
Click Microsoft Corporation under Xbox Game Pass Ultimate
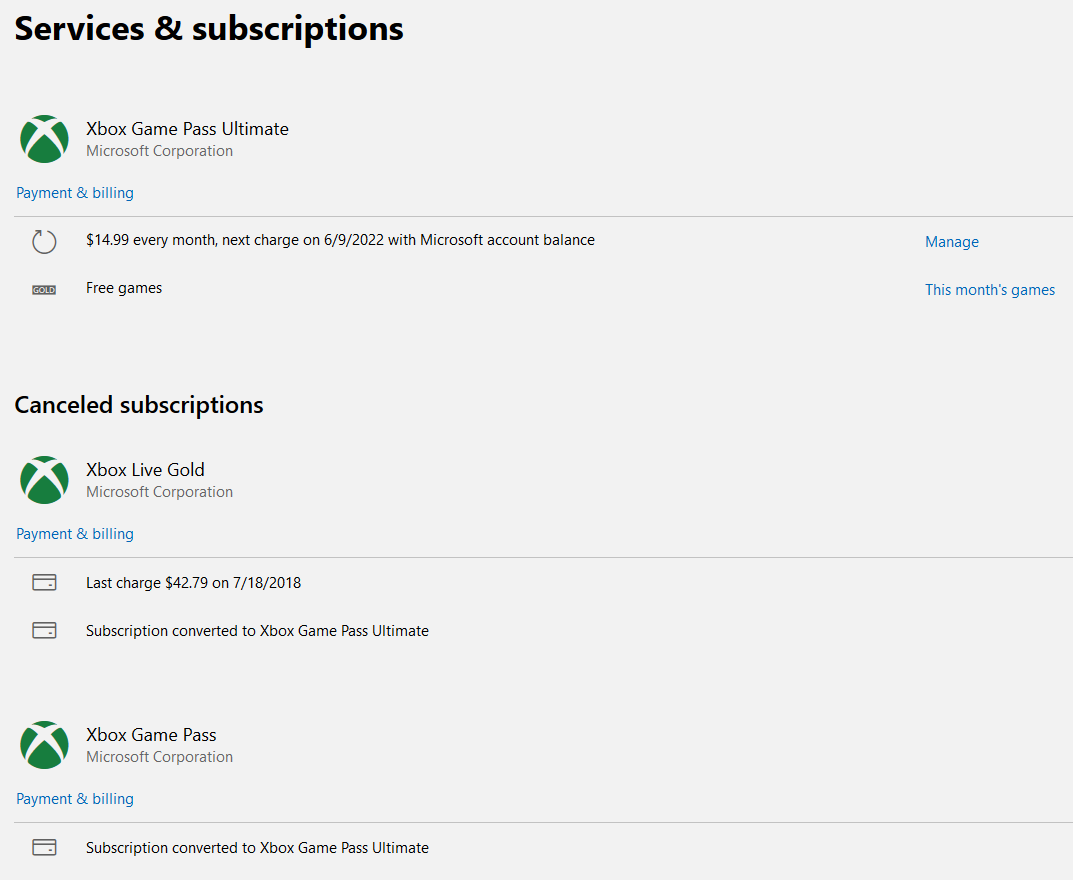click(159, 151)
